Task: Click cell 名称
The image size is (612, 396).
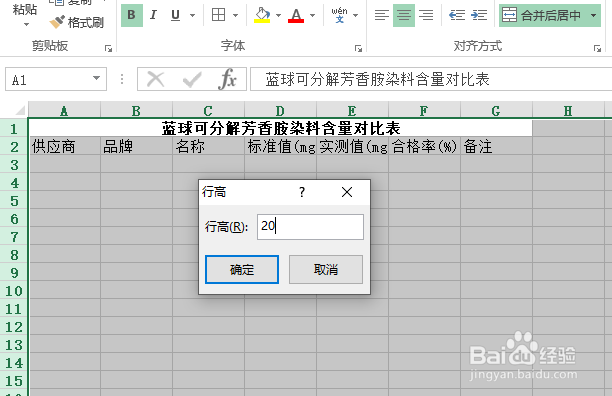Action: (208, 146)
